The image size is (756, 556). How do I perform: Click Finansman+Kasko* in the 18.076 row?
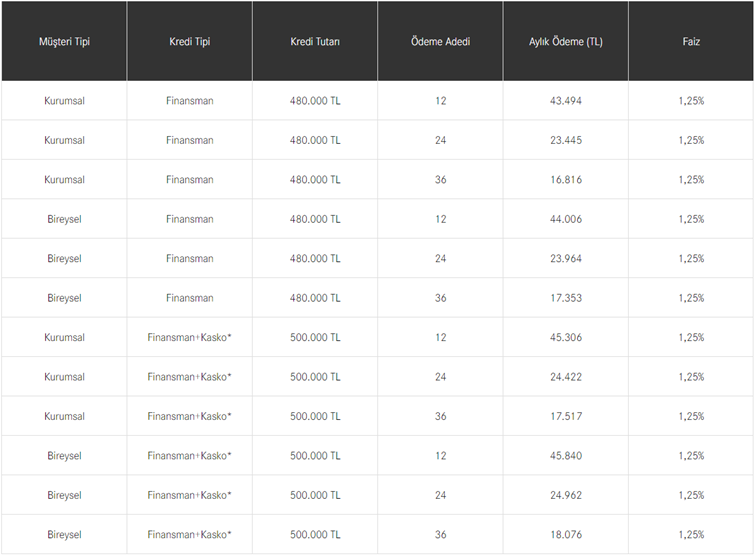pyautogui.click(x=190, y=535)
